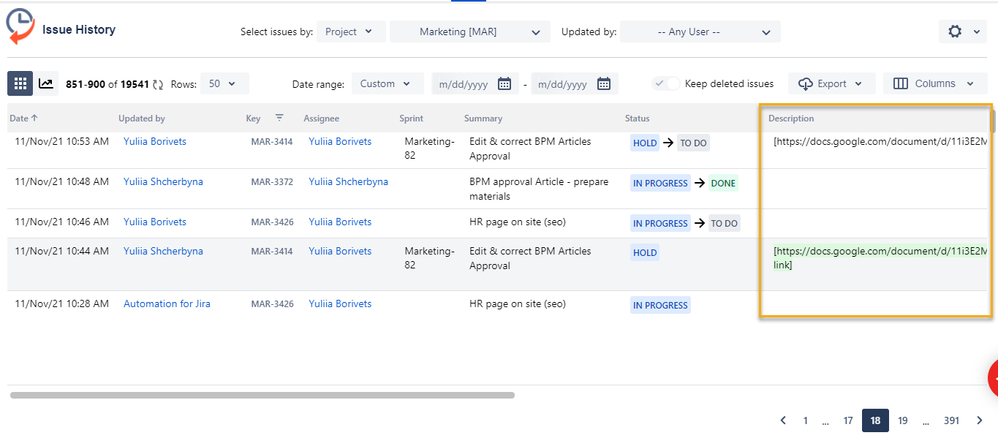Viewport: 998px width, 441px height.
Task: Expand the settings chevron arrow
Action: tap(977, 32)
